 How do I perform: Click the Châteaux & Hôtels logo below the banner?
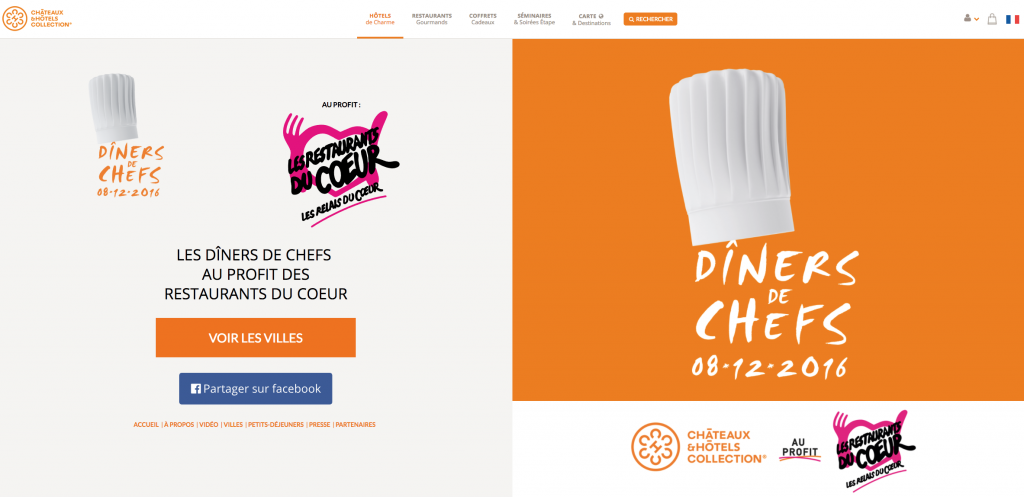(698, 447)
